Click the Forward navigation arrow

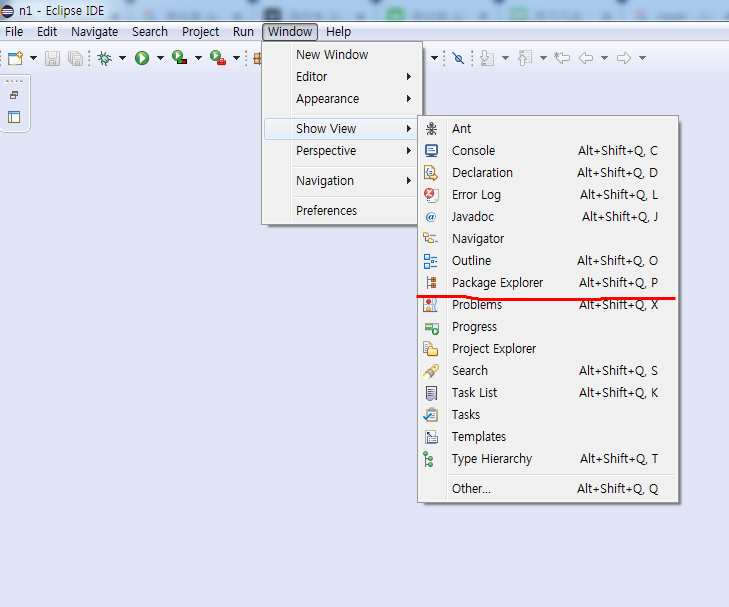click(x=623, y=58)
